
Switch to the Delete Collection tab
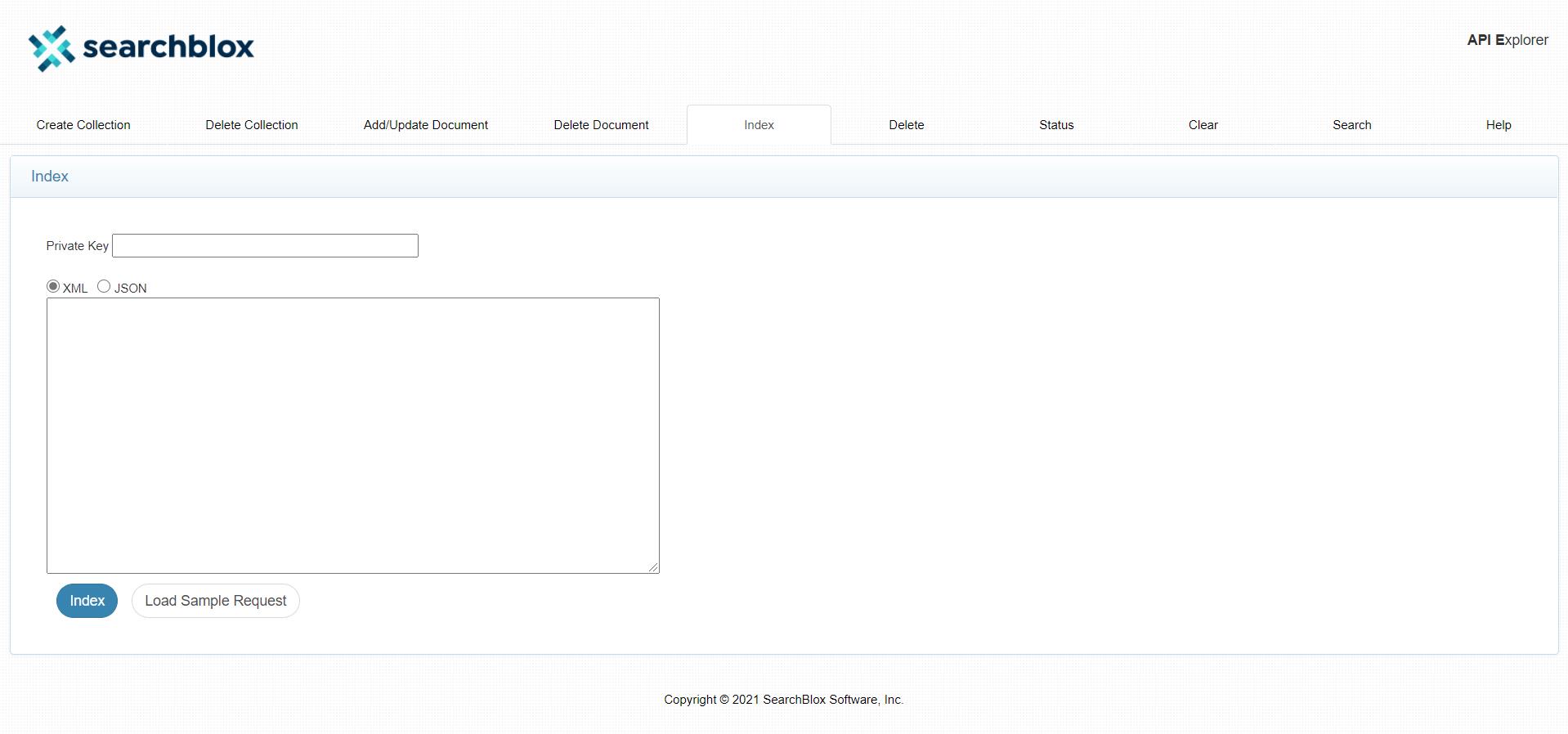click(x=252, y=125)
